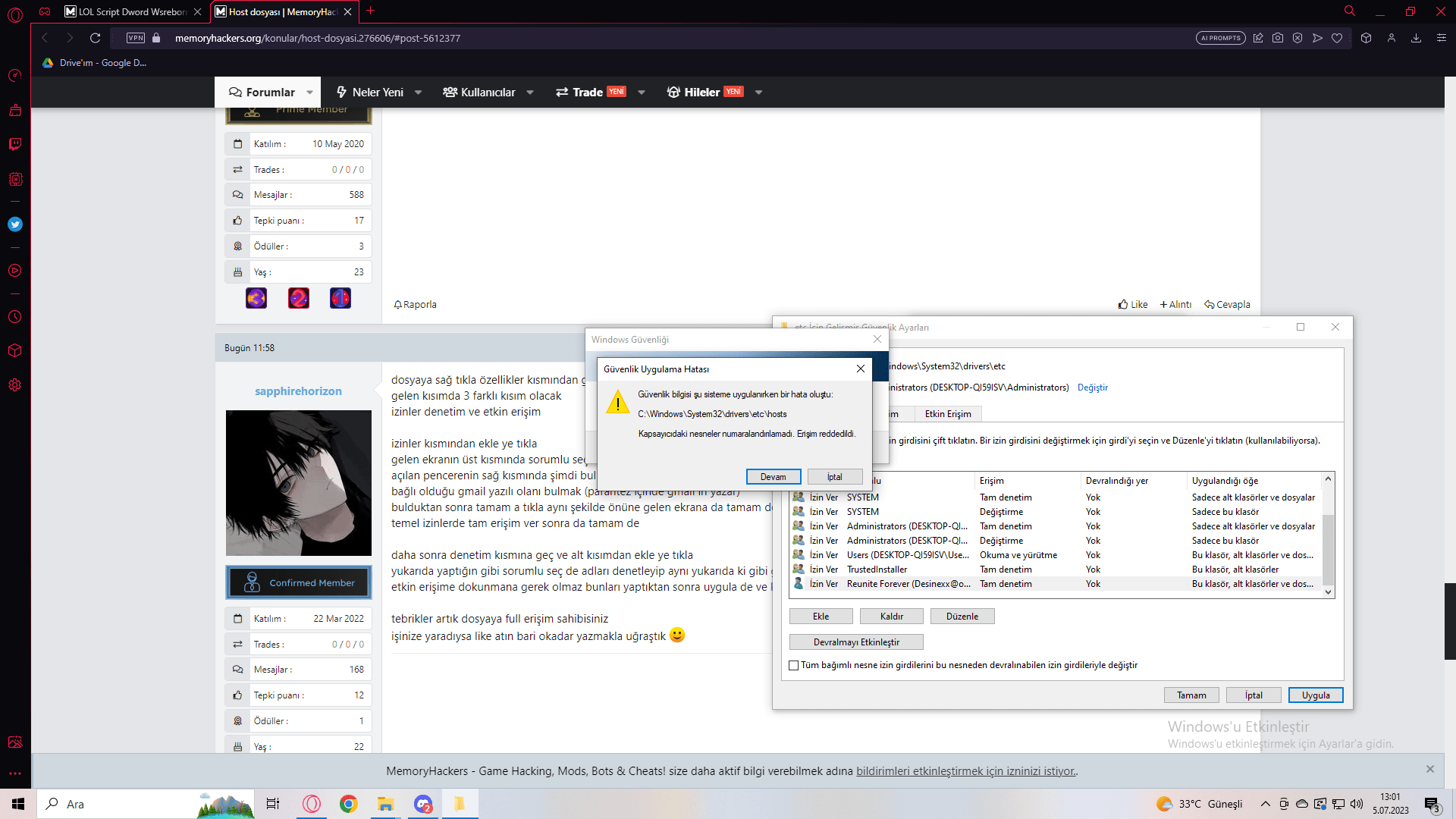Viewport: 1456px width, 819px height.
Task: Open the profile account icon
Action: [x=1392, y=38]
